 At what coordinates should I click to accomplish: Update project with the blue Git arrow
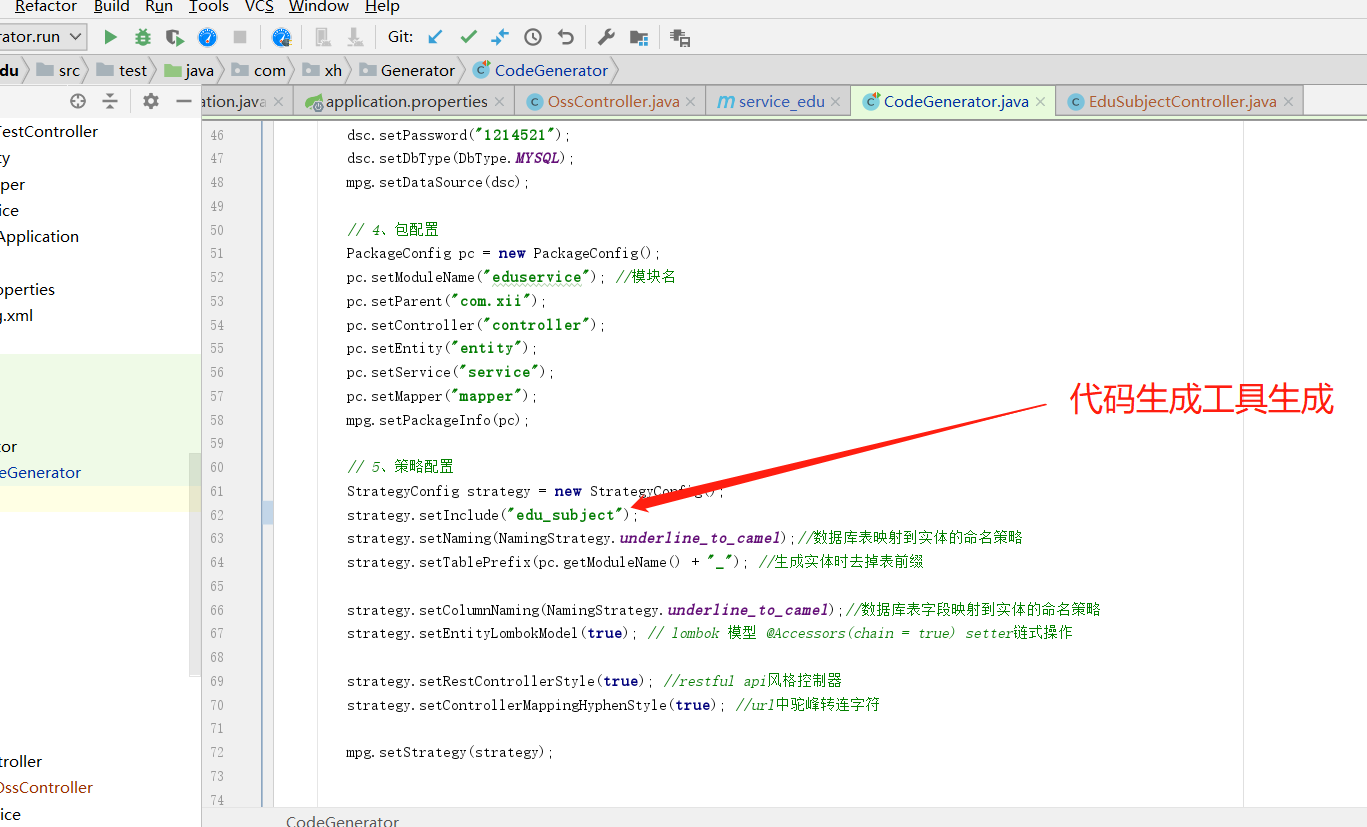click(436, 37)
